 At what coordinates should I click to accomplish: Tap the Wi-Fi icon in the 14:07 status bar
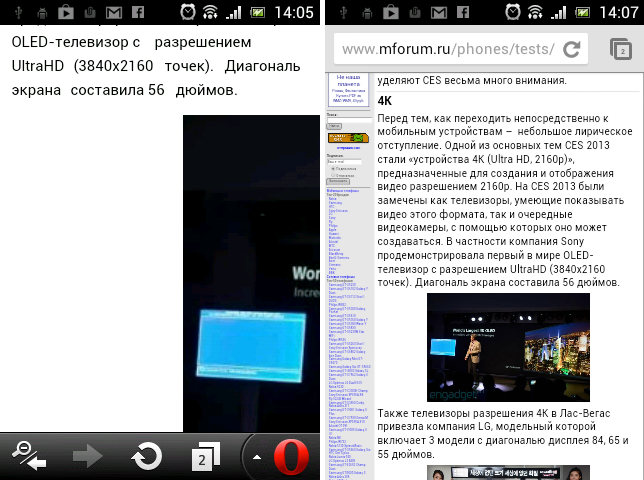click(535, 12)
